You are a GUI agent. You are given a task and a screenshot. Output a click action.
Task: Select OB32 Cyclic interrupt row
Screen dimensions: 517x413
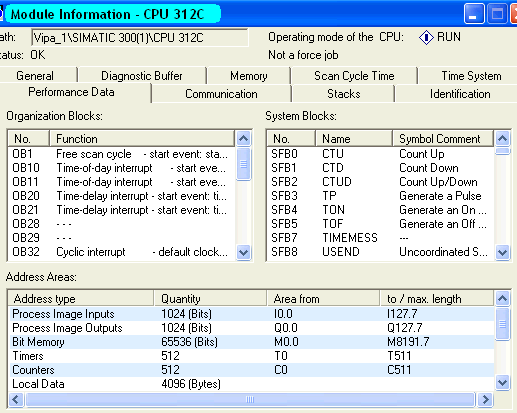(x=121, y=252)
